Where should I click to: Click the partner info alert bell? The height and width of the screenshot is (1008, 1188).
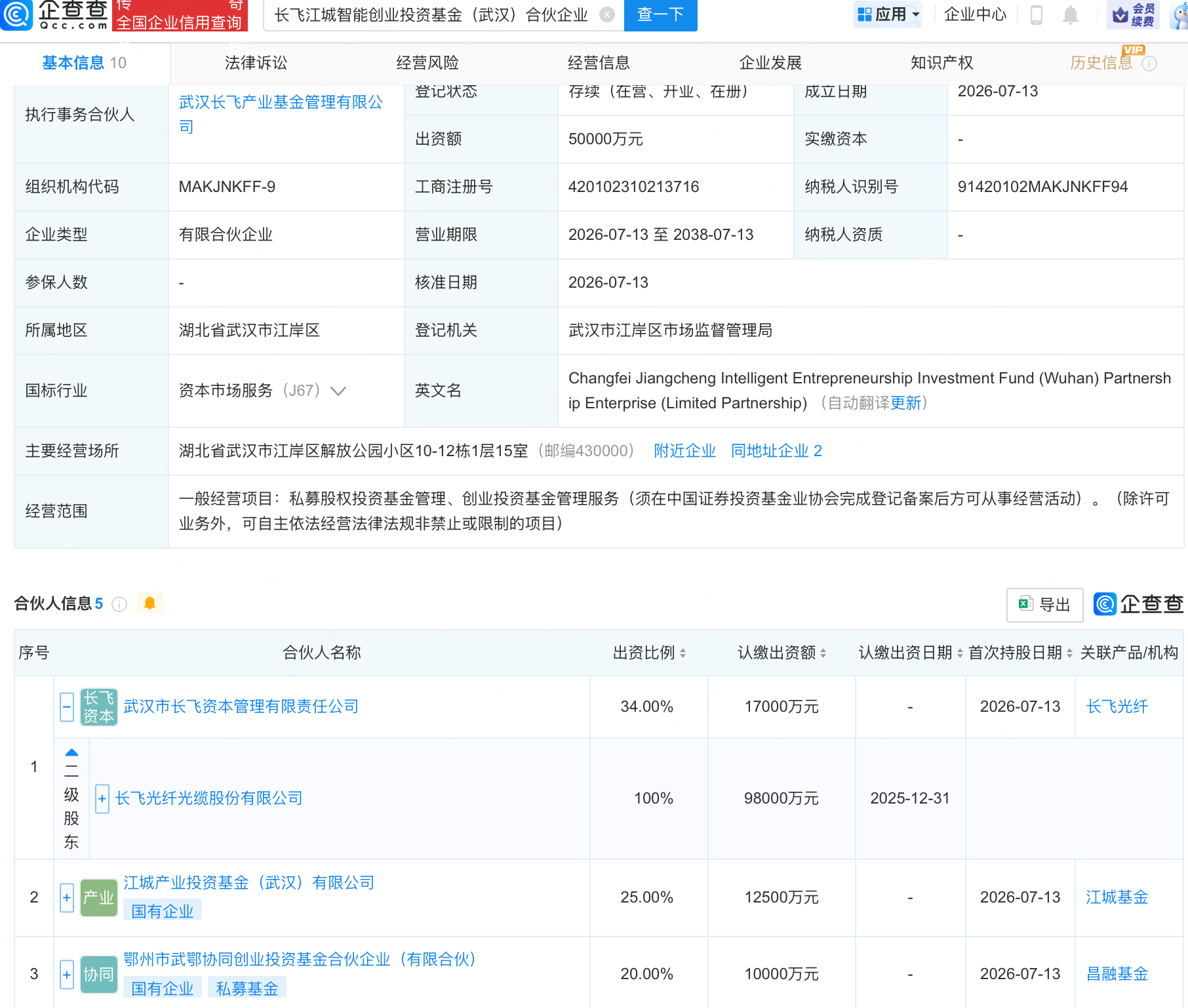click(x=150, y=603)
